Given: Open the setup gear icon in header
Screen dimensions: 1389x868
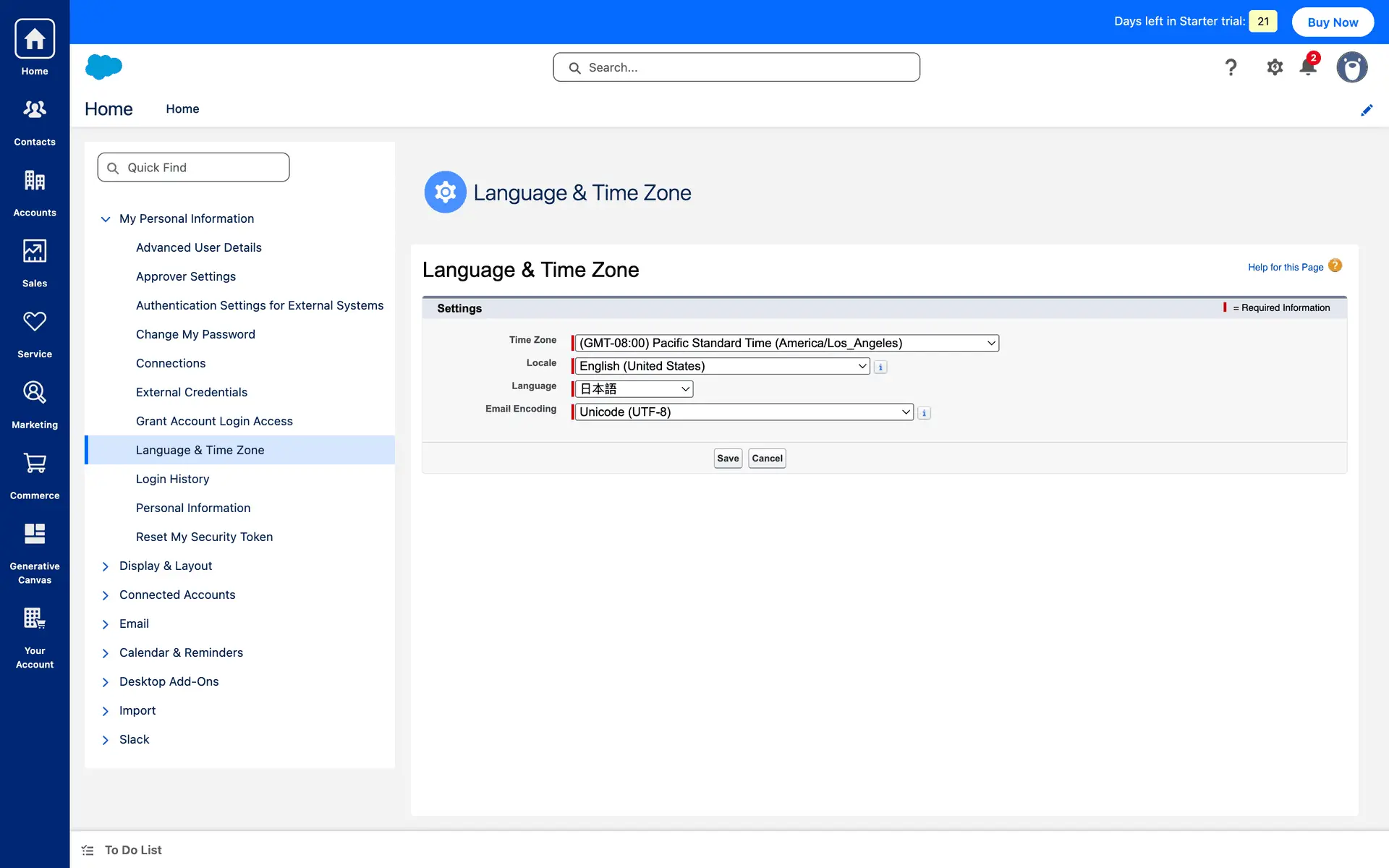Looking at the screenshot, I should coord(1274,67).
